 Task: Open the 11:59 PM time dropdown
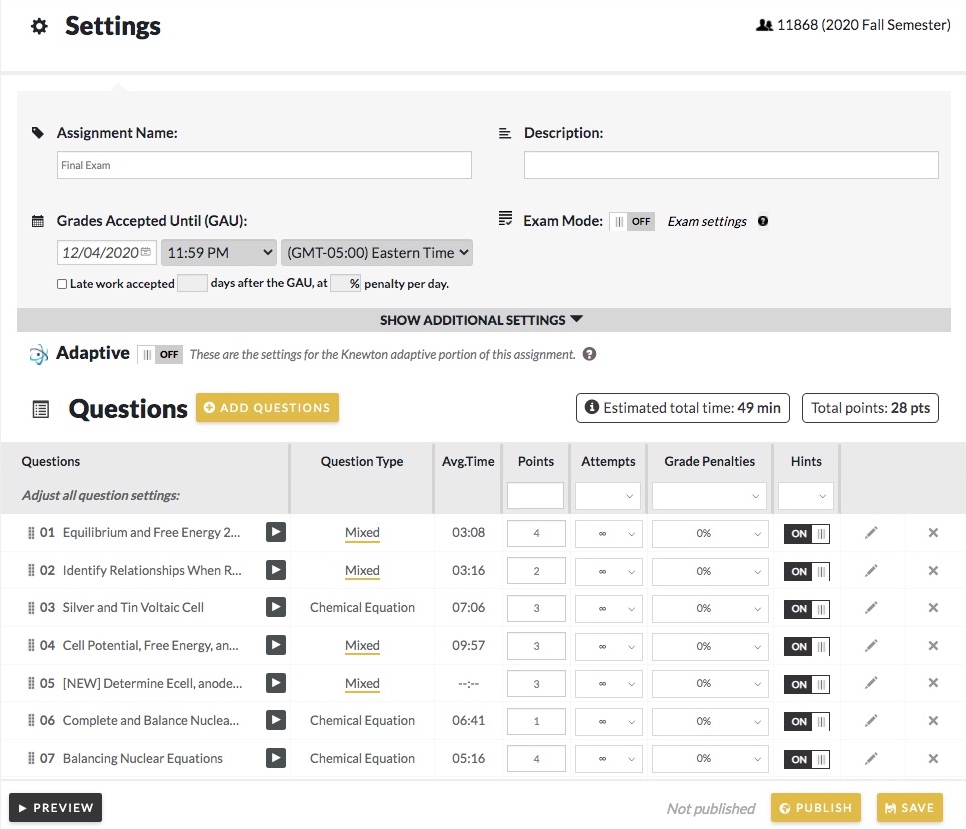tap(219, 253)
